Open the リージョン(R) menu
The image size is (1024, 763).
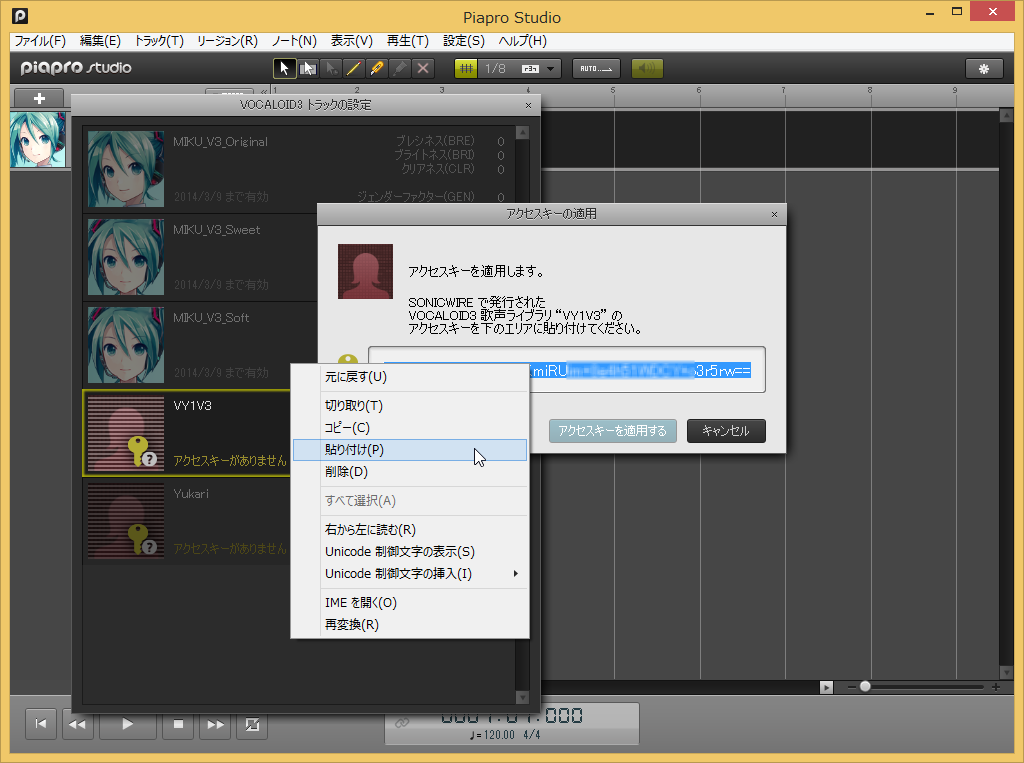(227, 41)
